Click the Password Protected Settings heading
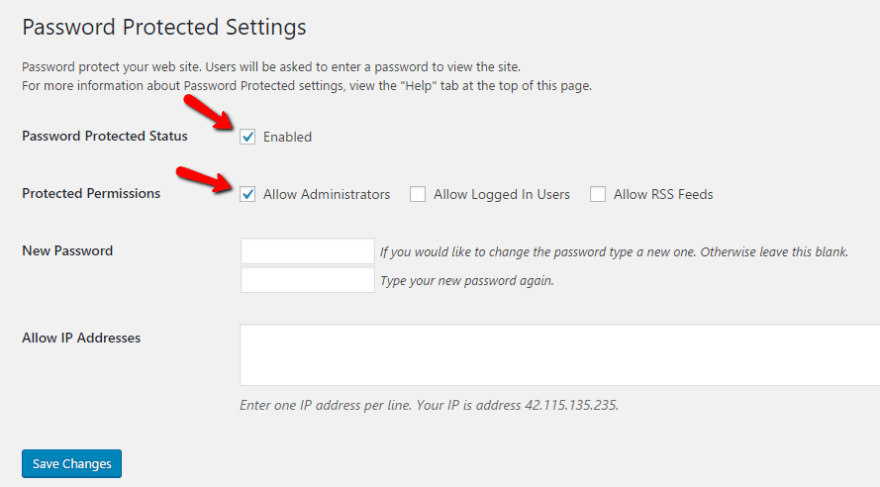880x487 pixels. pyautogui.click(x=164, y=26)
